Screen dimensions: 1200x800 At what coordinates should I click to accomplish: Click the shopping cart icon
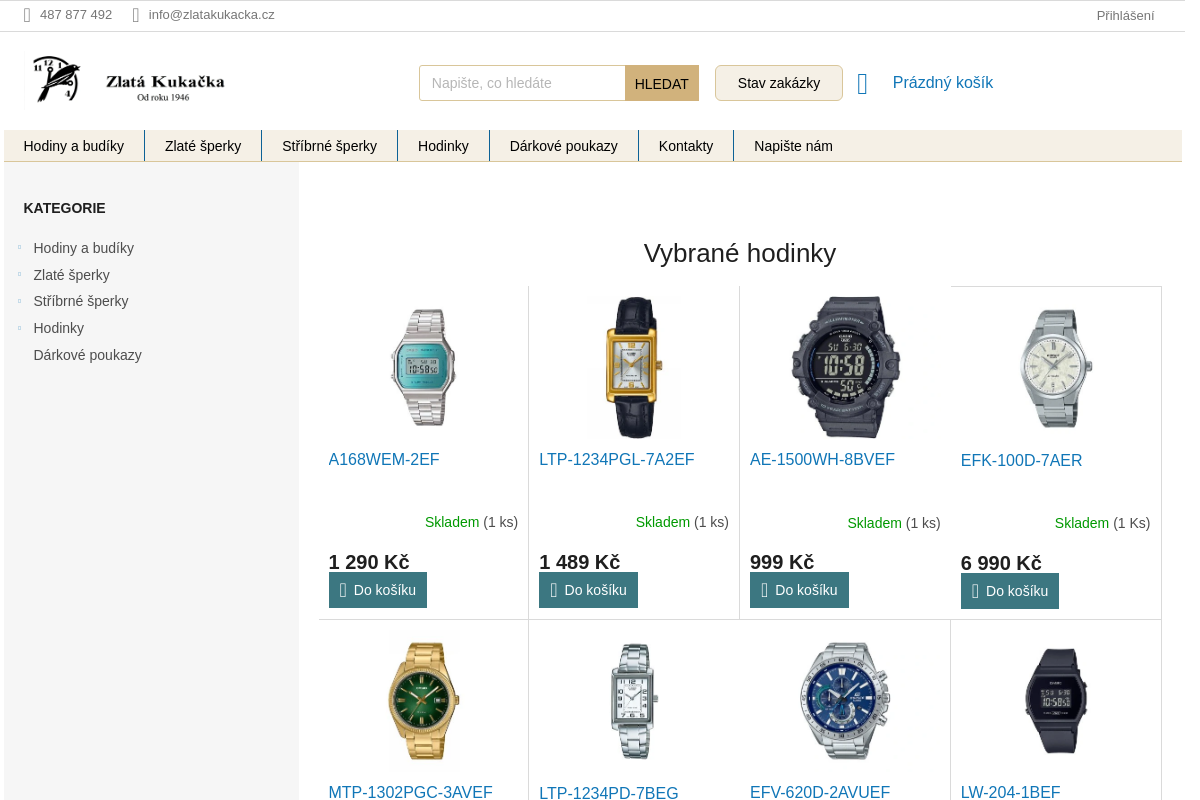coord(863,84)
